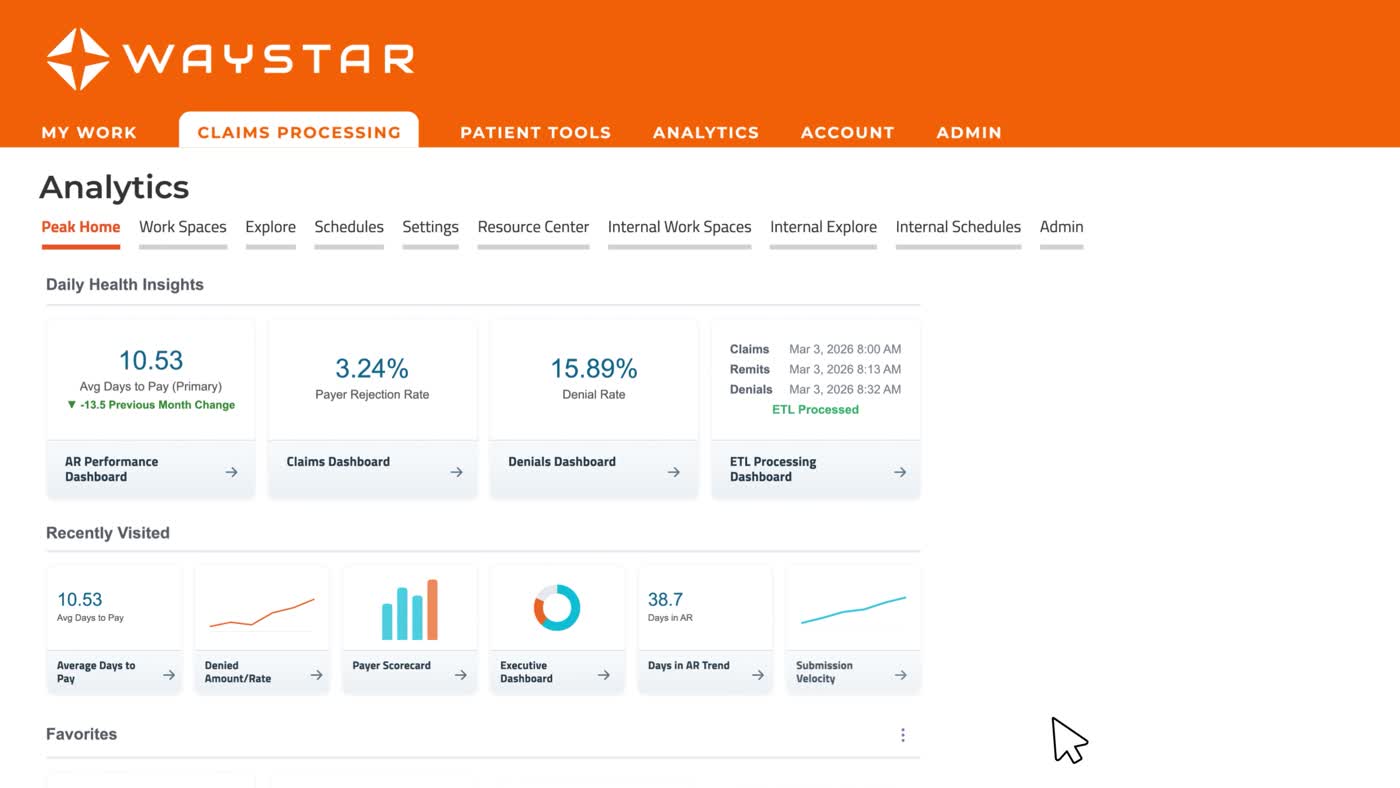The width and height of the screenshot is (1400, 788).
Task: Click the Favorites section heading
Action: pyautogui.click(x=82, y=734)
